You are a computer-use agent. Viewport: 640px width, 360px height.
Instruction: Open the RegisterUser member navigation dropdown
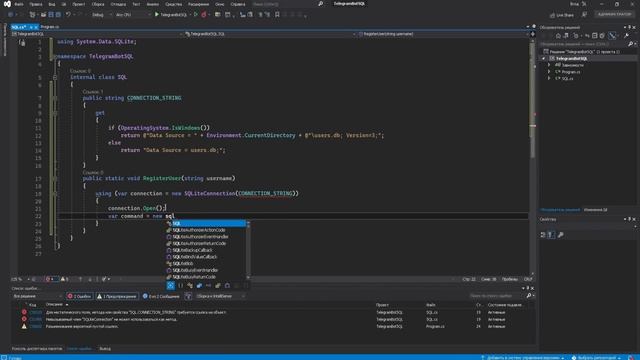click(443, 34)
